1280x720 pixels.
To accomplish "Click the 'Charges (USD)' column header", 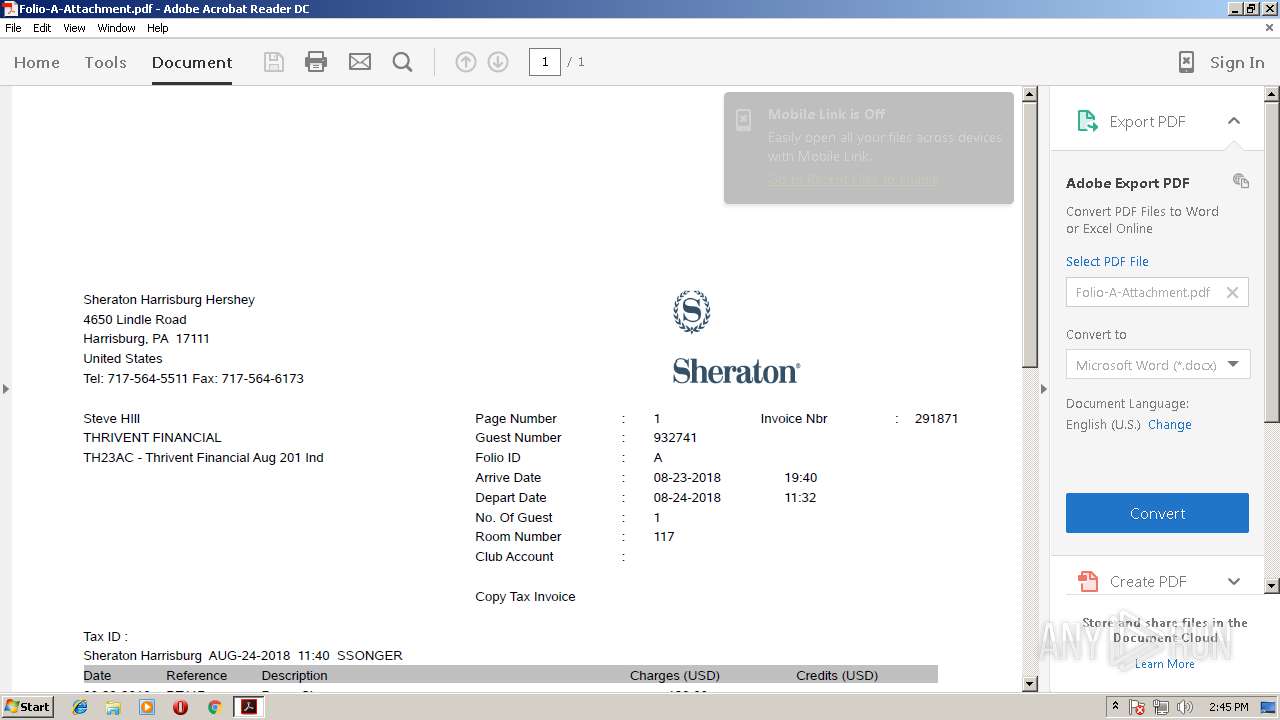I will coord(675,676).
